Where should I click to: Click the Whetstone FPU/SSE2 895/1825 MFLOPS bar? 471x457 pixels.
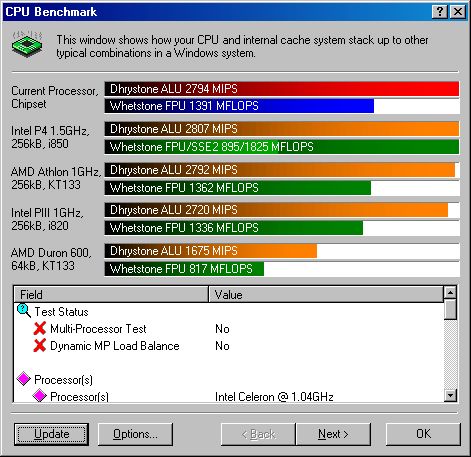282,147
